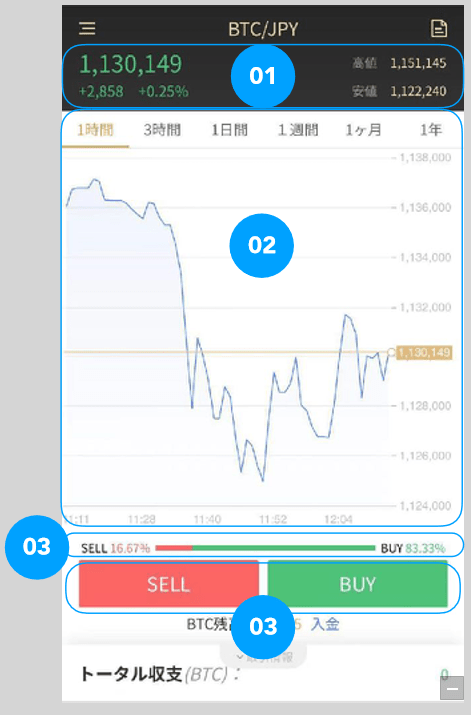Viewport: 471px width, 715px height.
Task: Open the 入金 deposit link
Action: point(325,624)
